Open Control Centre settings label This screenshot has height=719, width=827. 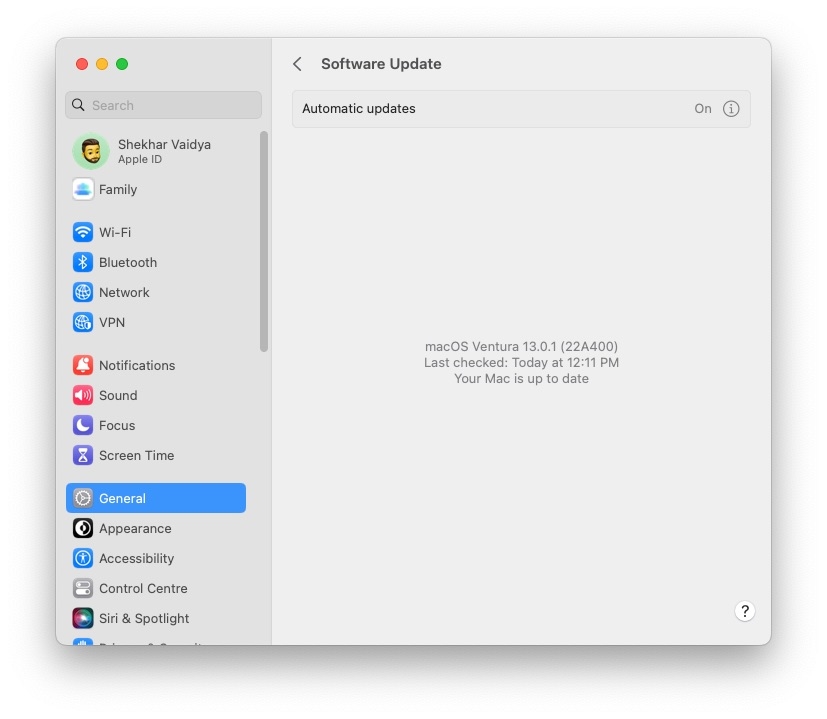coord(143,588)
